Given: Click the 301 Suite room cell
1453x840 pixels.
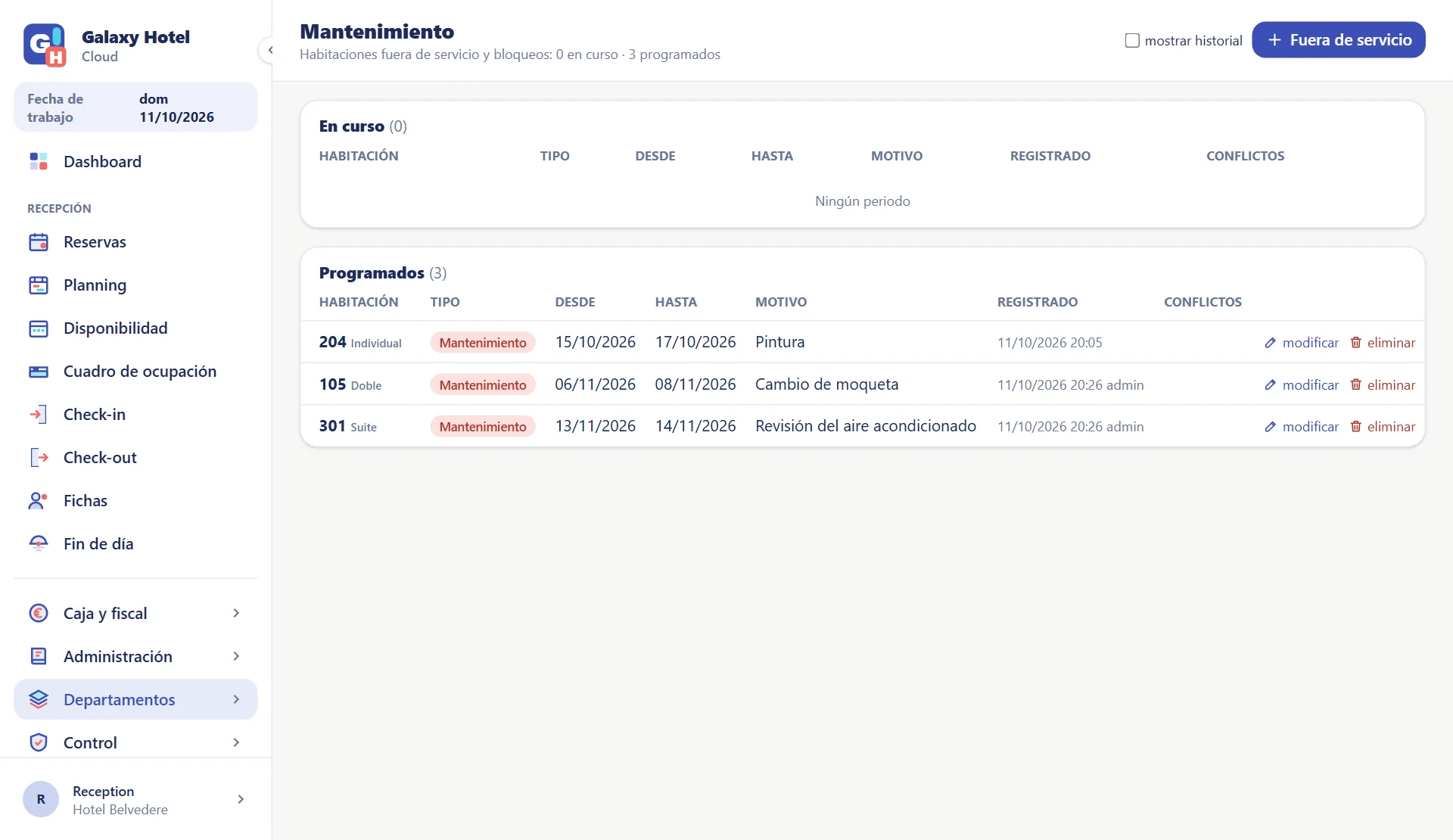Looking at the screenshot, I should click(348, 426).
